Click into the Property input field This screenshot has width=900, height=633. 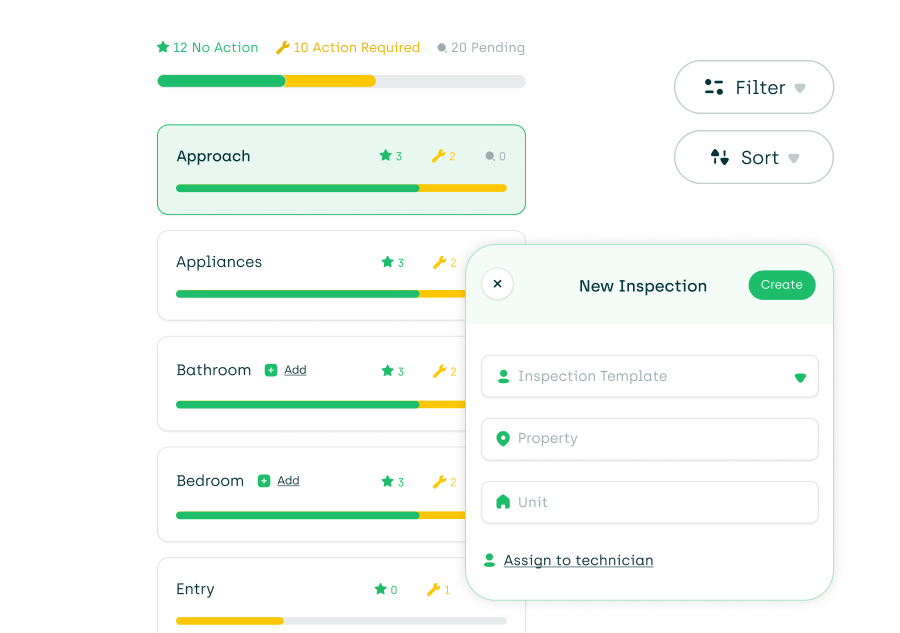tap(650, 439)
